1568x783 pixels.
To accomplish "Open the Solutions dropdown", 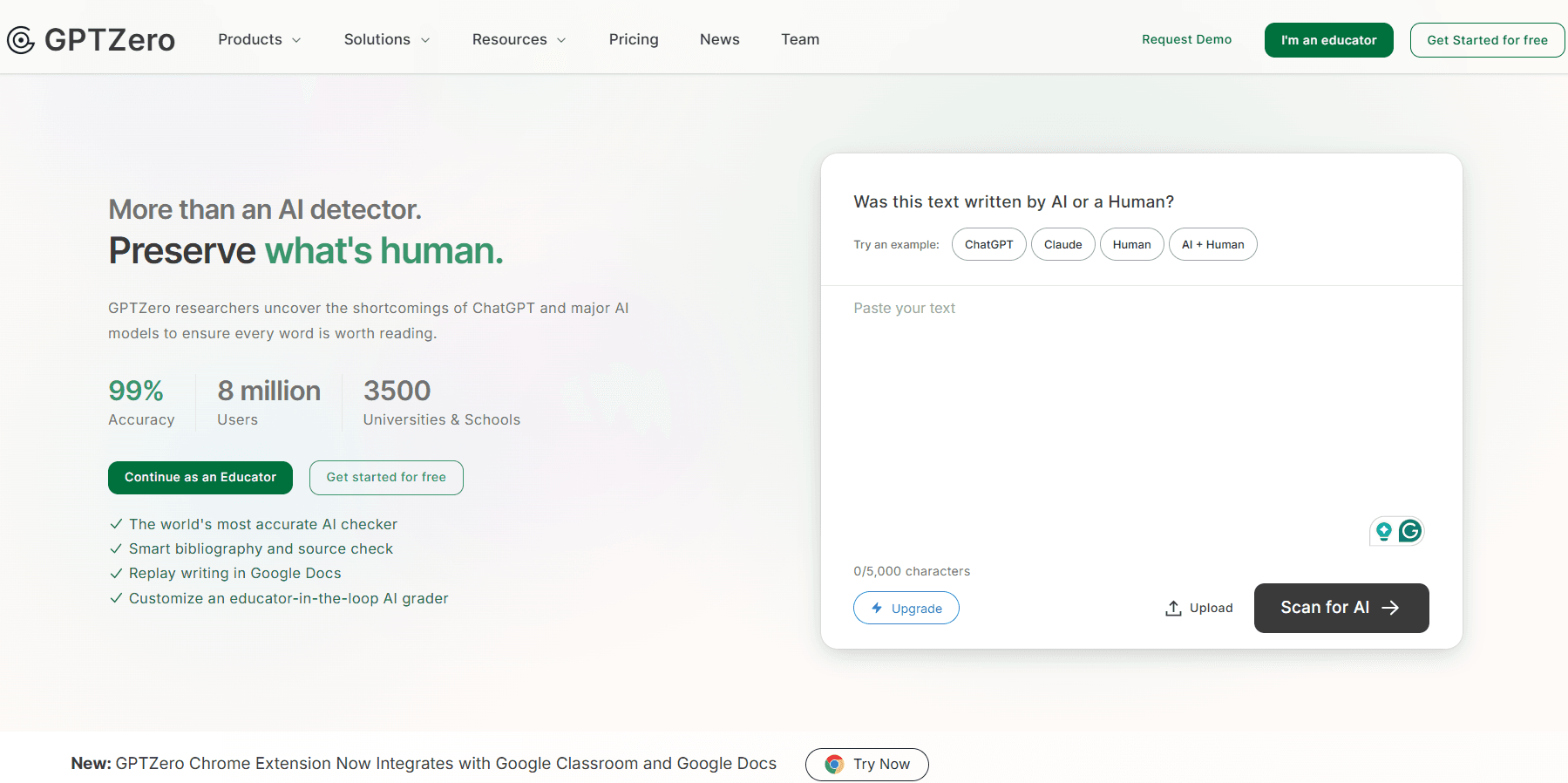I will [x=387, y=40].
